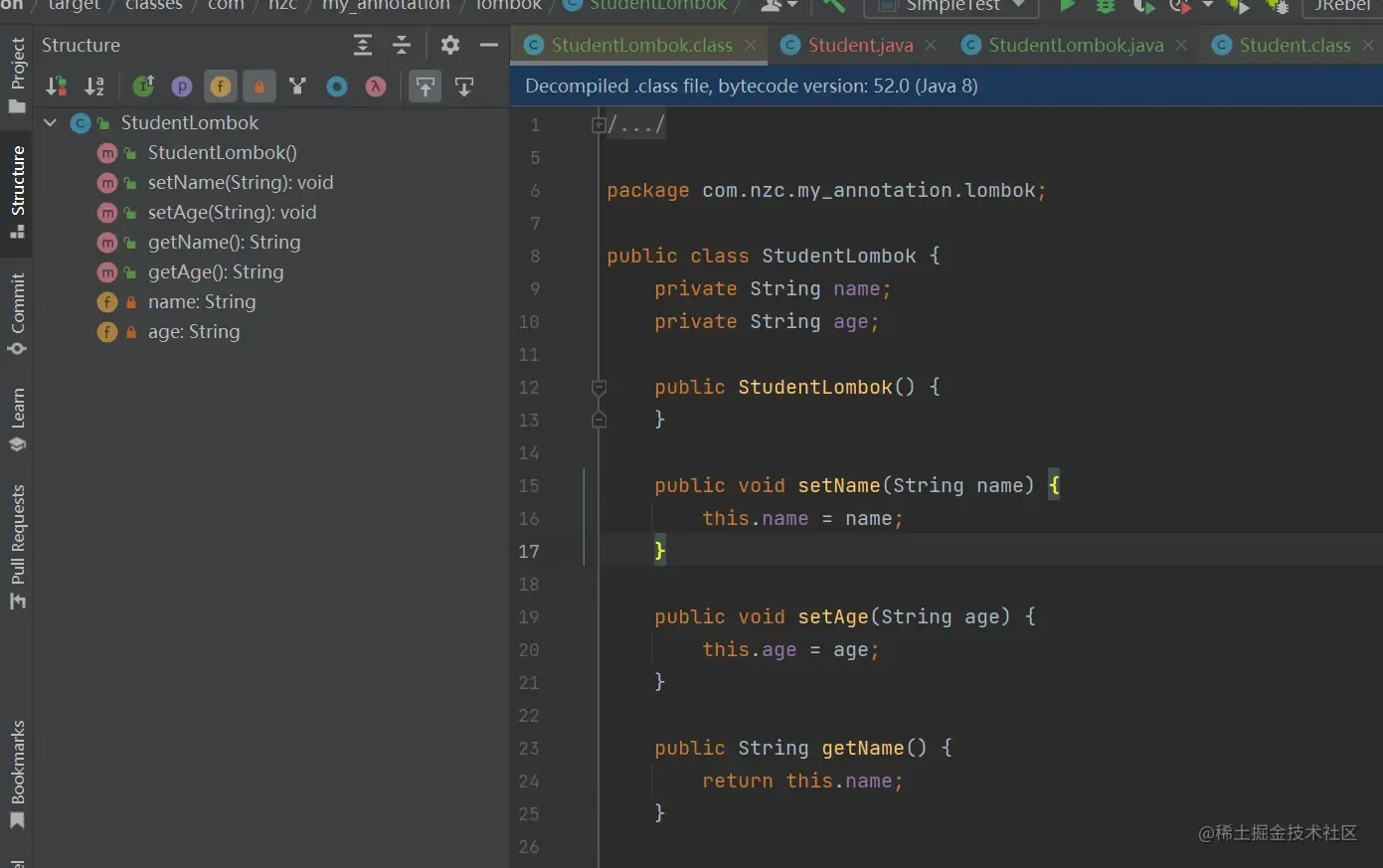Open the Project tool window

pyautogui.click(x=17, y=74)
